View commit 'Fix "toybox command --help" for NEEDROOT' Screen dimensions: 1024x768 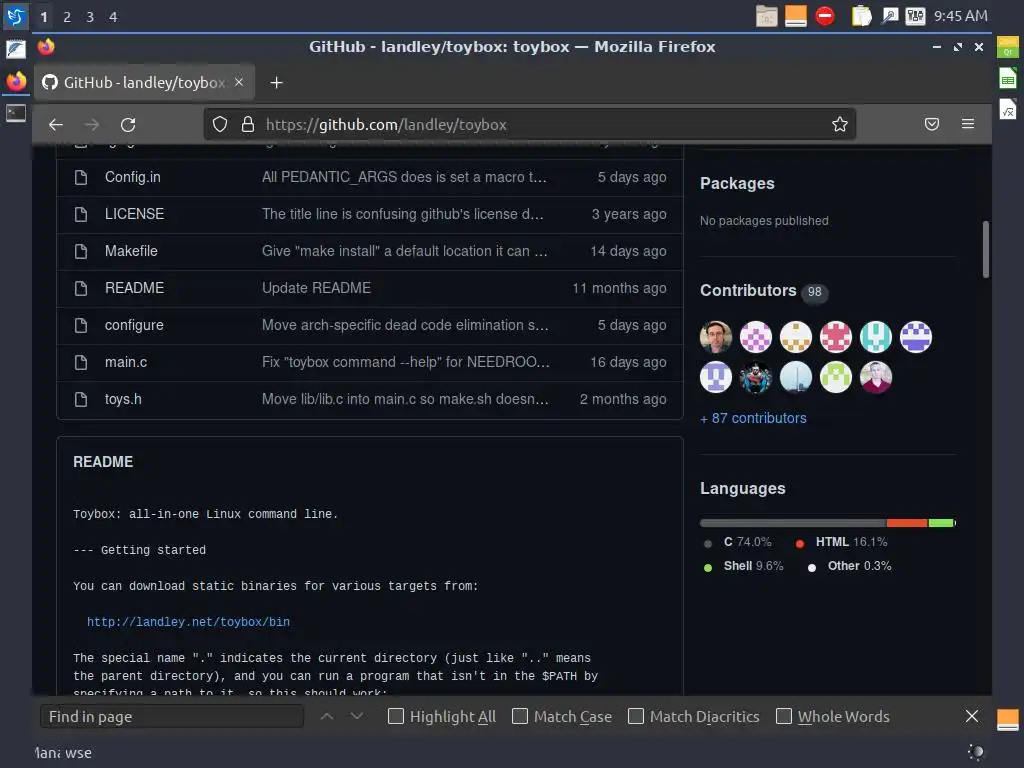coord(406,362)
